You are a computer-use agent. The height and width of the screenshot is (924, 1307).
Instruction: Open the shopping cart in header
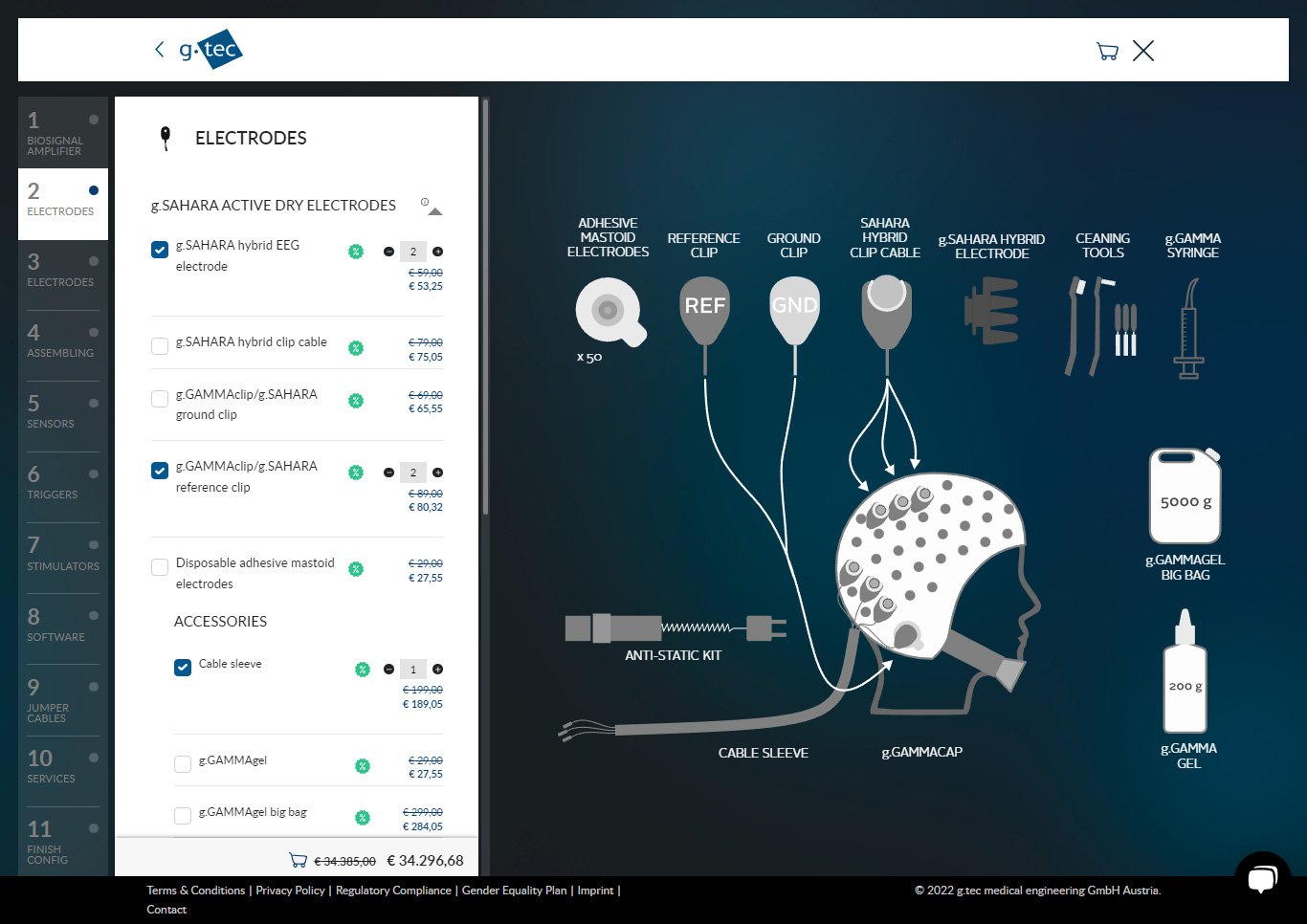coord(1107,52)
